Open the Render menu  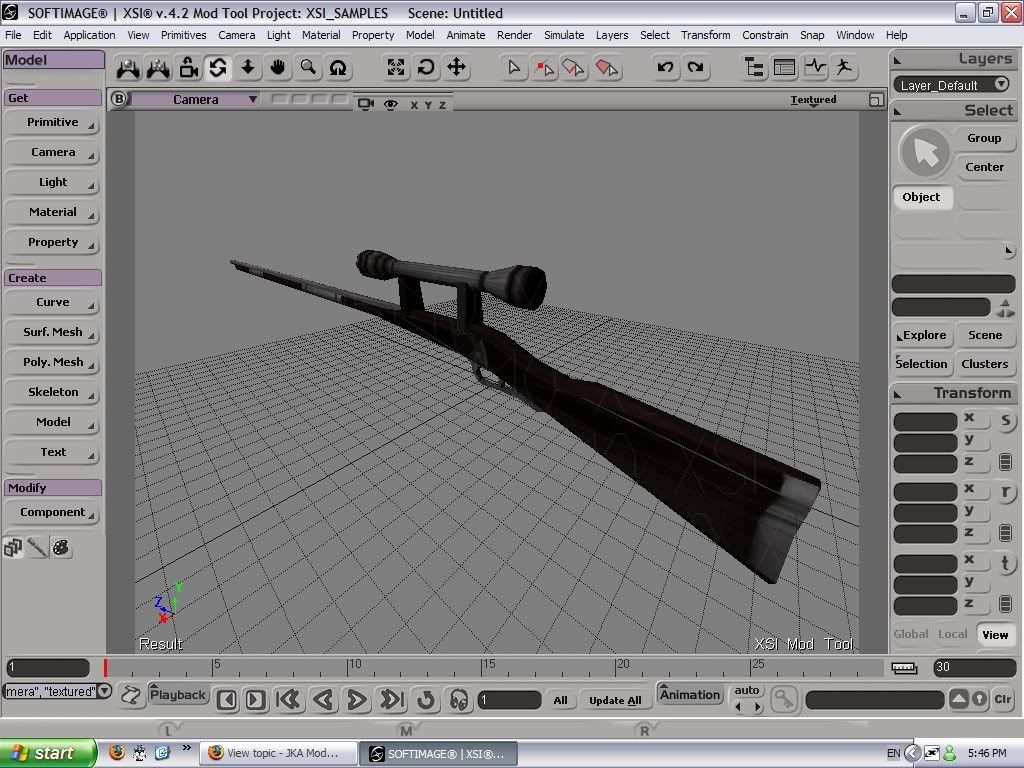tap(514, 35)
